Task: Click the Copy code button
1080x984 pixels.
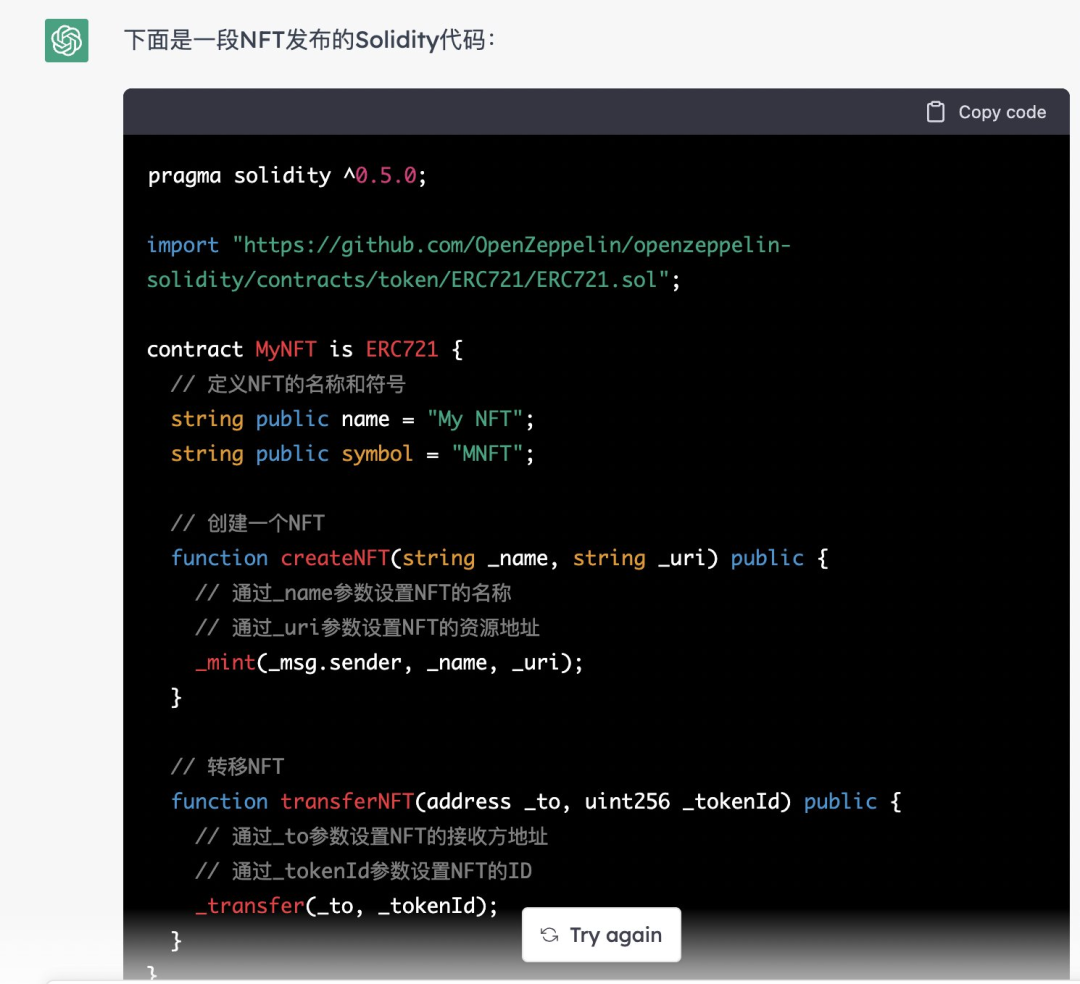Action: point(986,112)
